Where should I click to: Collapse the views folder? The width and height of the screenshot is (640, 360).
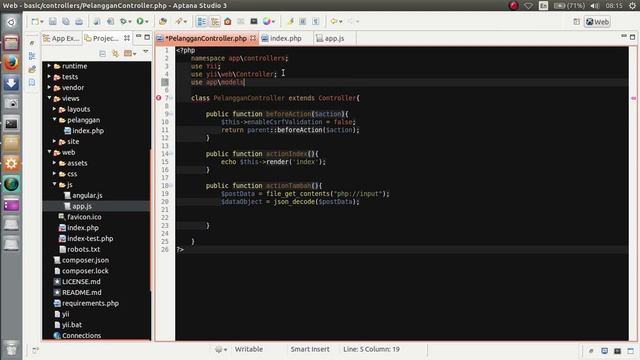(x=49, y=98)
